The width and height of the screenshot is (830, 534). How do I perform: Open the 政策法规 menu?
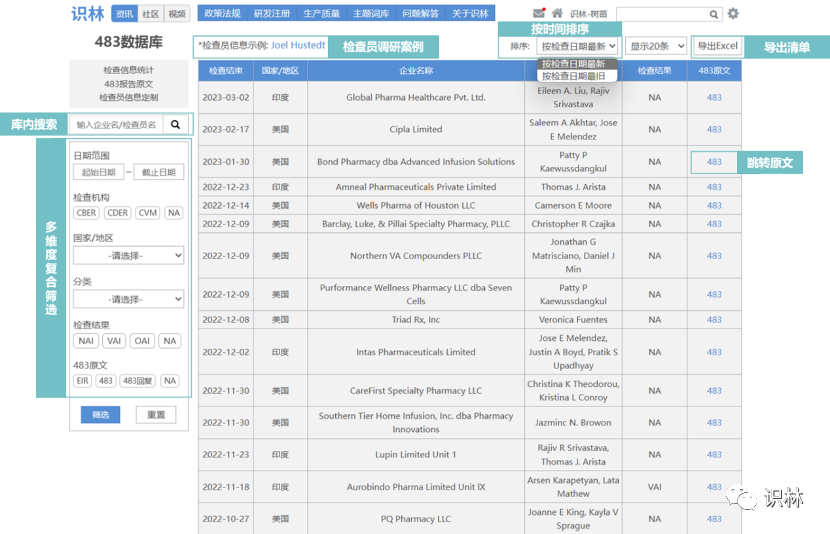[222, 13]
